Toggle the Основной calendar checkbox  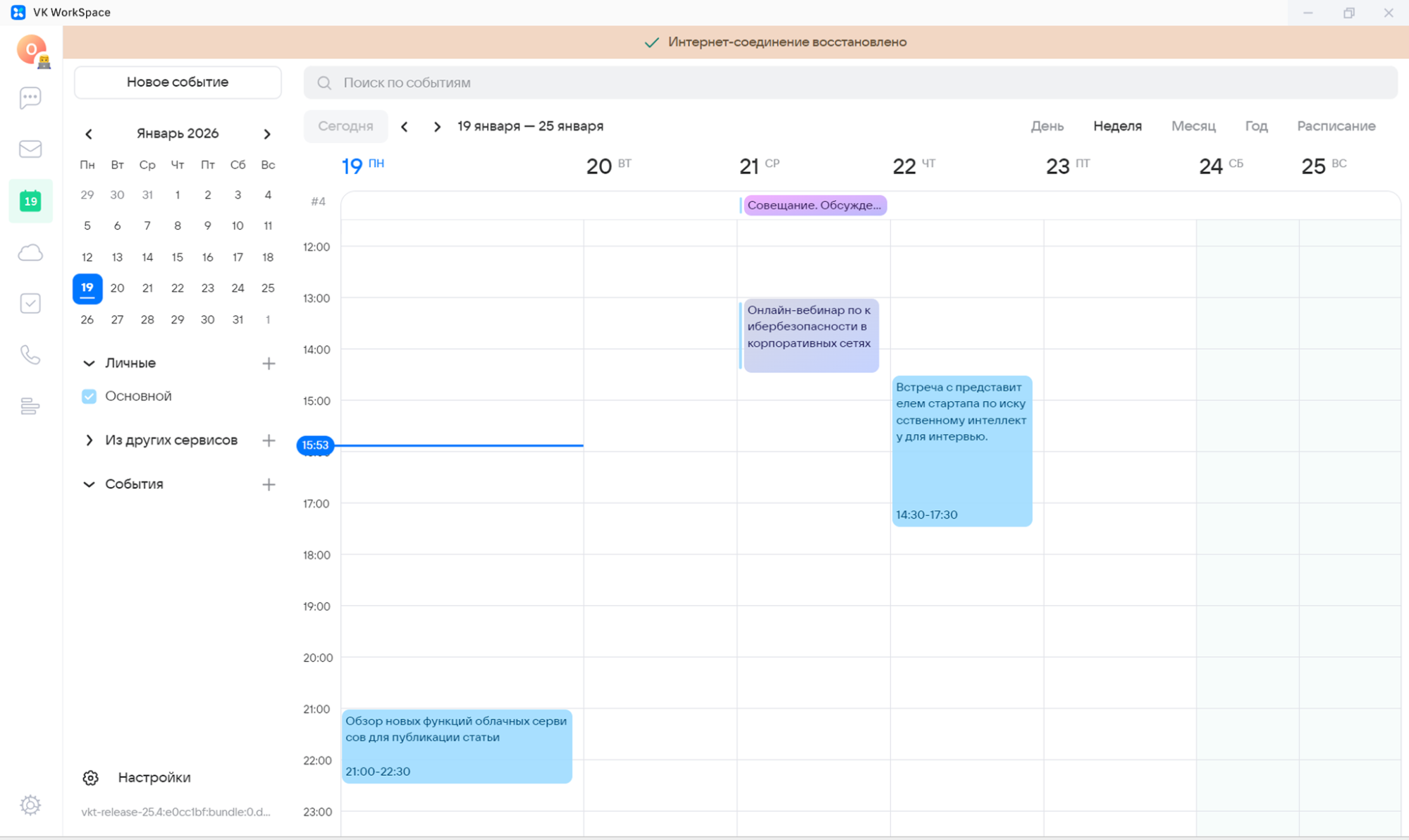(x=89, y=396)
